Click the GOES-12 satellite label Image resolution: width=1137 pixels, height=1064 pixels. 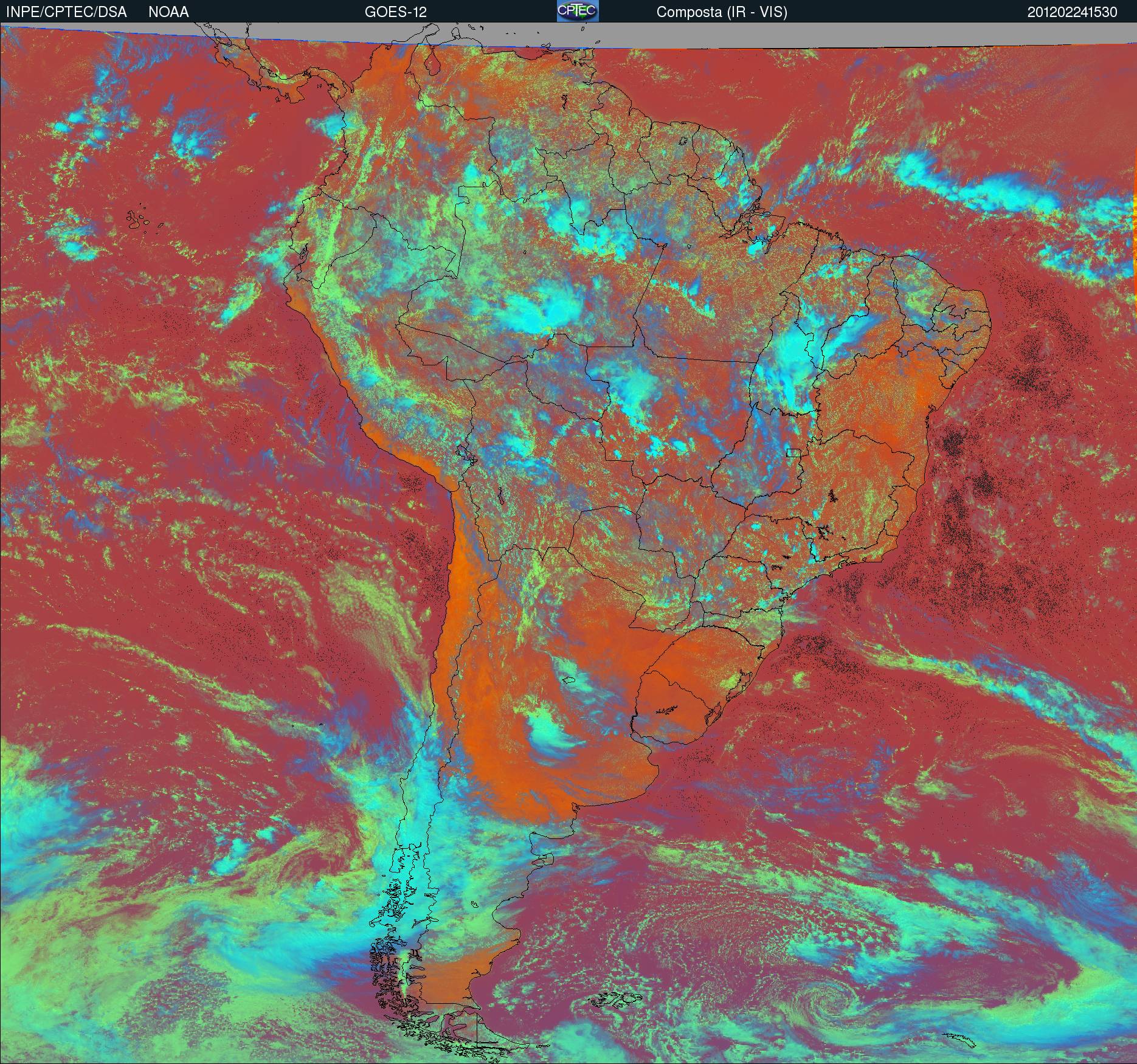pos(396,12)
